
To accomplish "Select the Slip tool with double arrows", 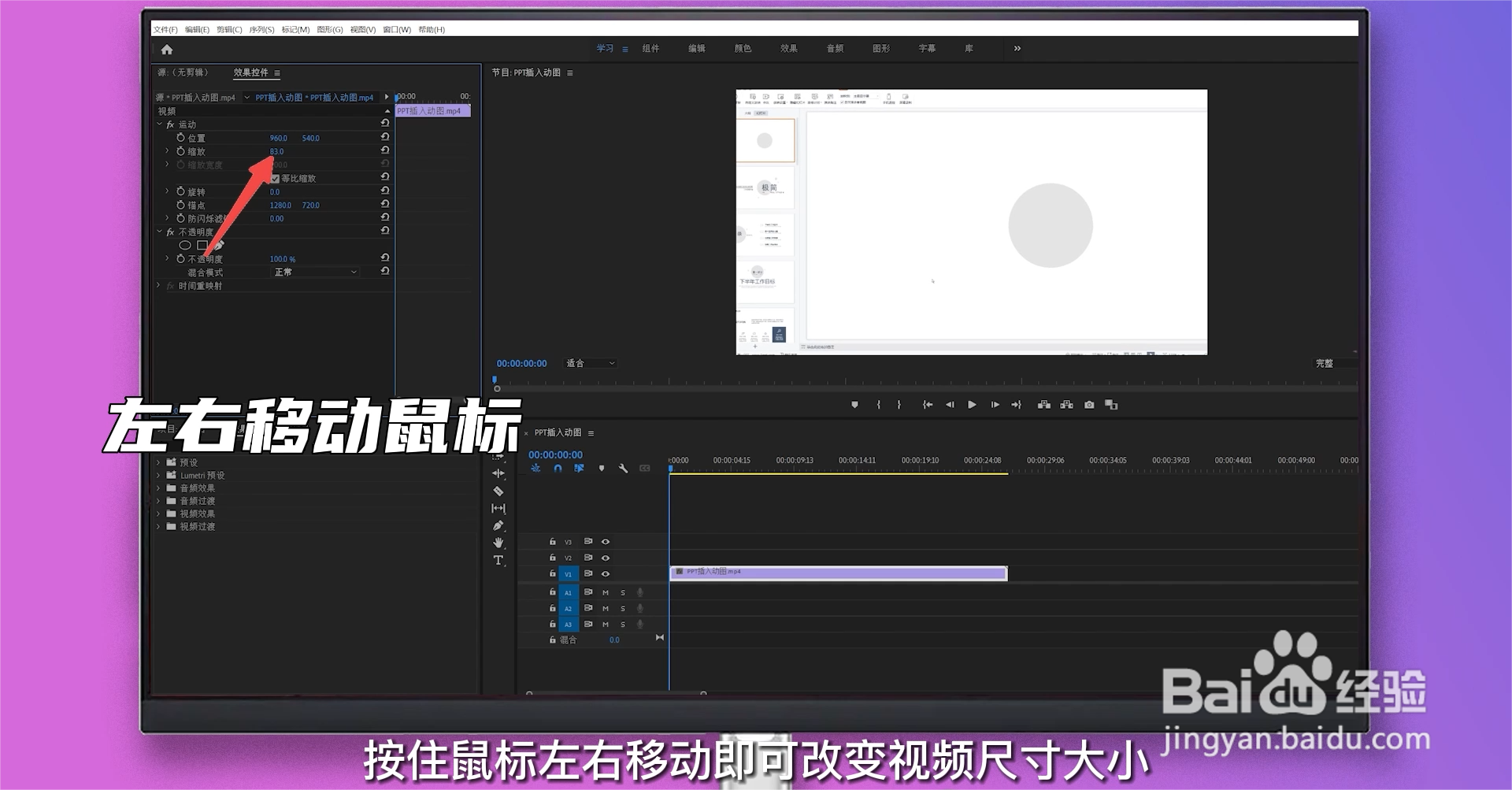I will pyautogui.click(x=498, y=508).
